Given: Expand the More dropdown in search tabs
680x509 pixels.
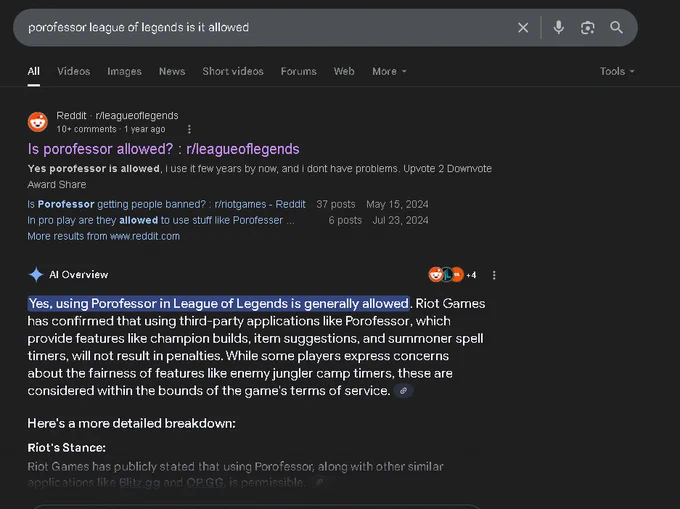Looking at the screenshot, I should (389, 72).
